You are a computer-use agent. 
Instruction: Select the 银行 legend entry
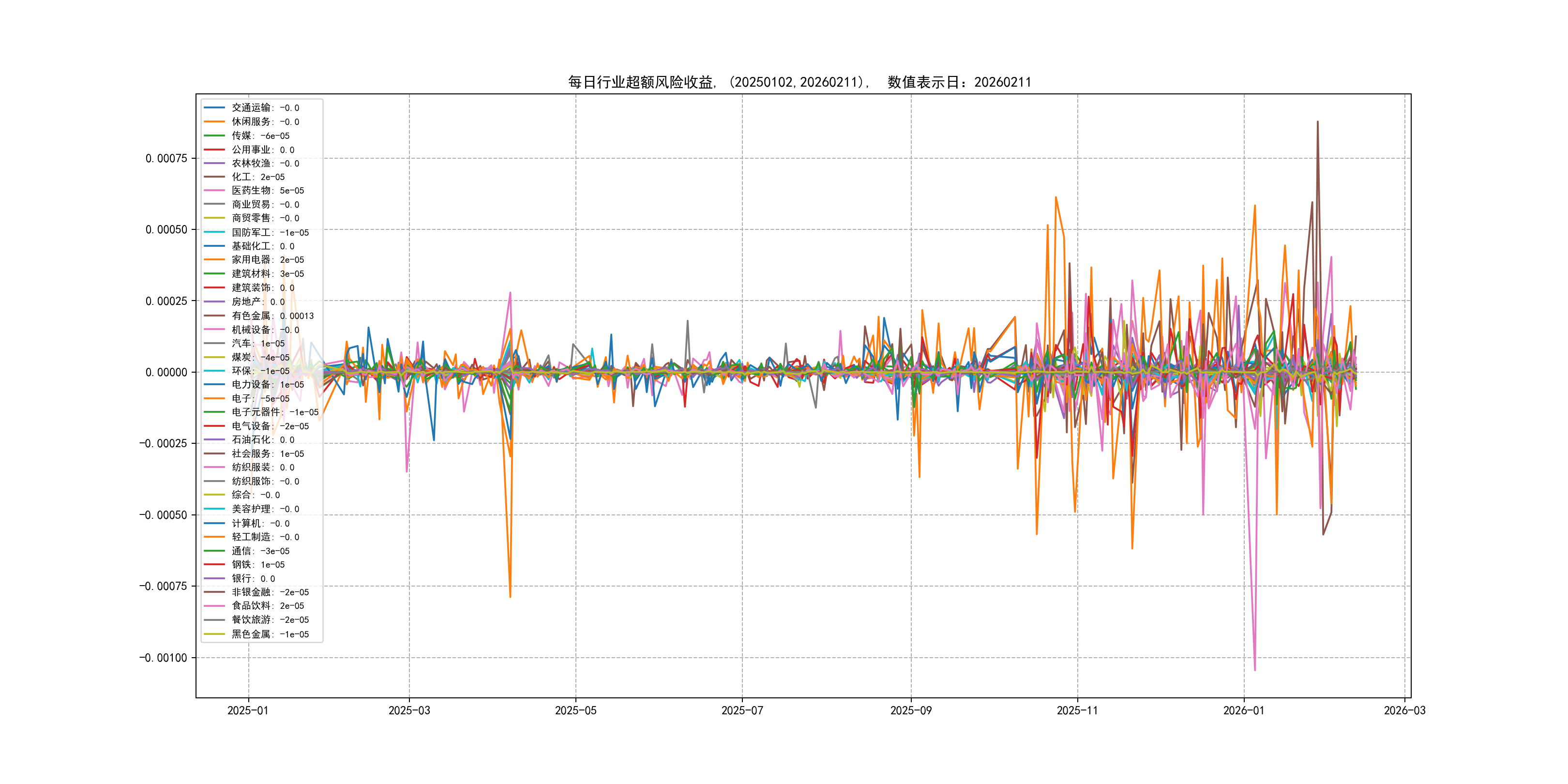point(253,578)
